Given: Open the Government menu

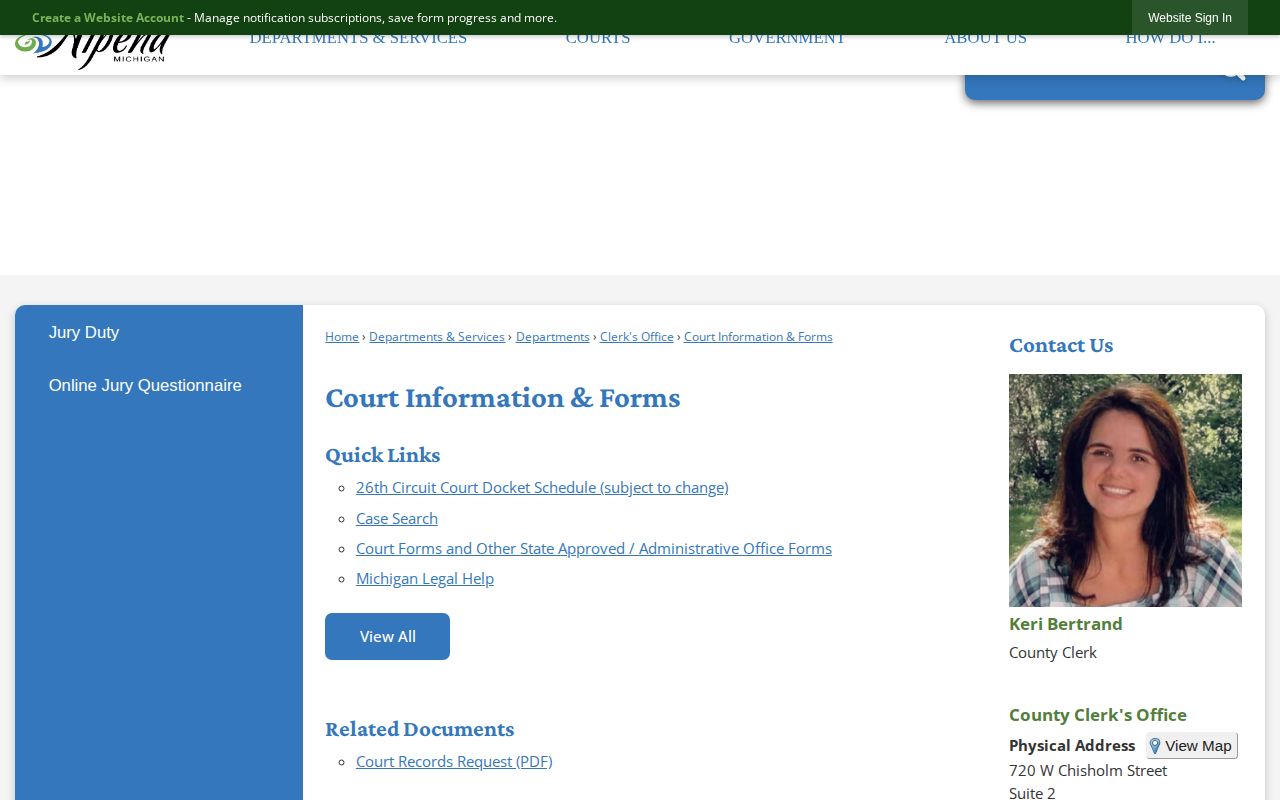Looking at the screenshot, I should pyautogui.click(x=787, y=40).
